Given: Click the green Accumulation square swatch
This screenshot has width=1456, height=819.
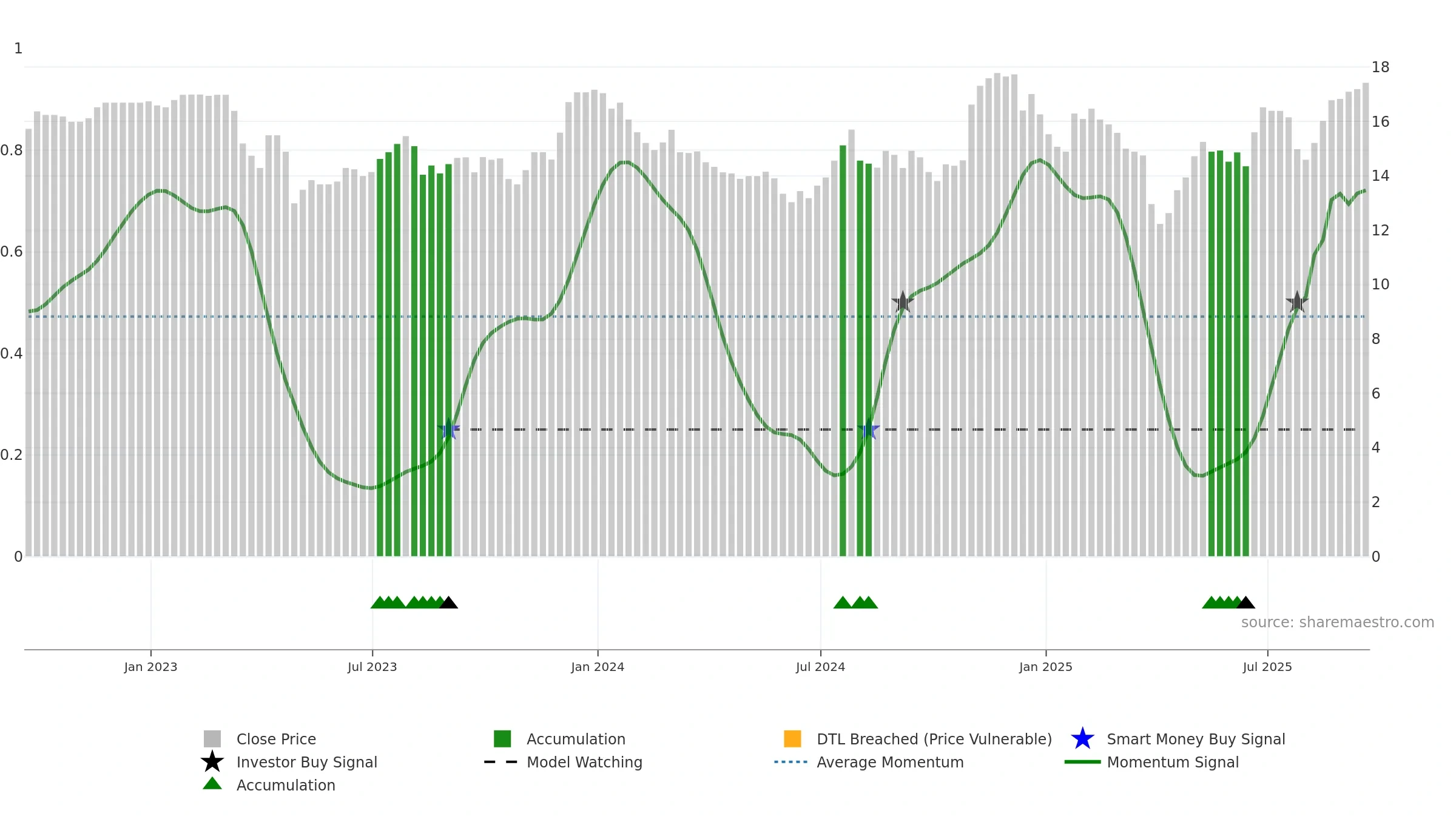Looking at the screenshot, I should coord(502,739).
